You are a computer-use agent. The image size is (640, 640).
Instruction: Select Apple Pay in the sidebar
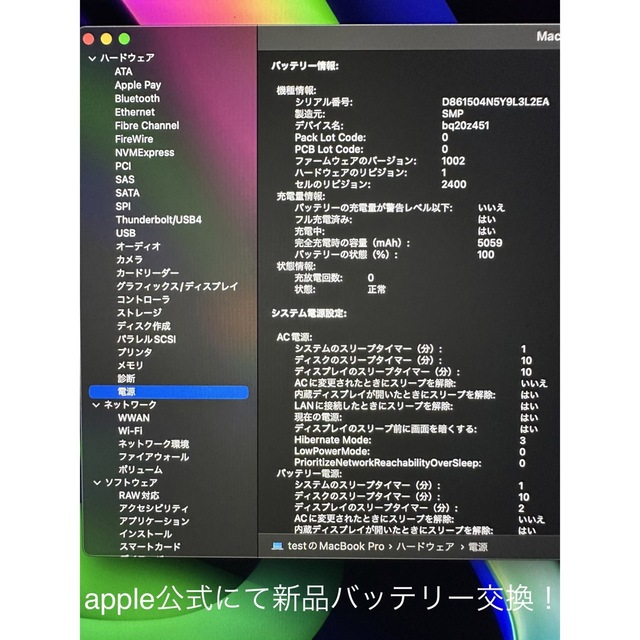138,85
